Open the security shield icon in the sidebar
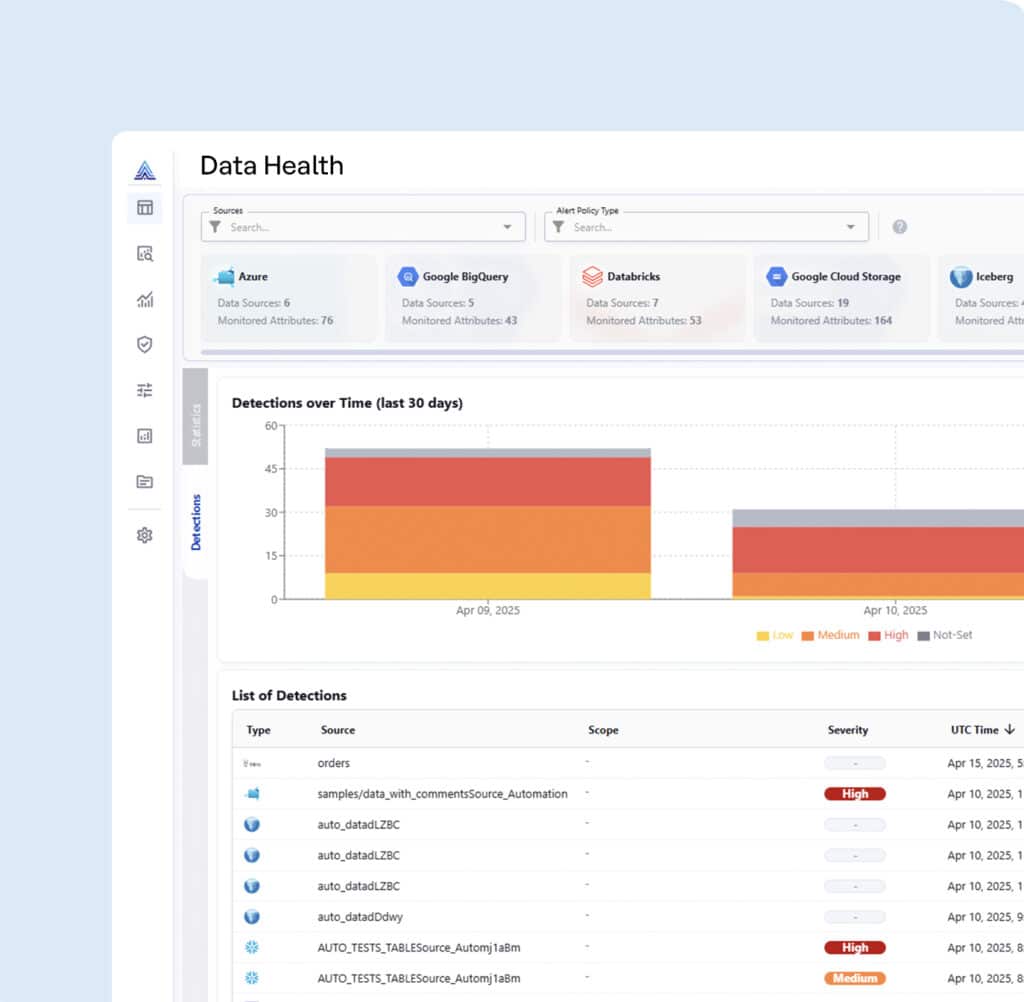This screenshot has height=1002, width=1024. [x=144, y=344]
